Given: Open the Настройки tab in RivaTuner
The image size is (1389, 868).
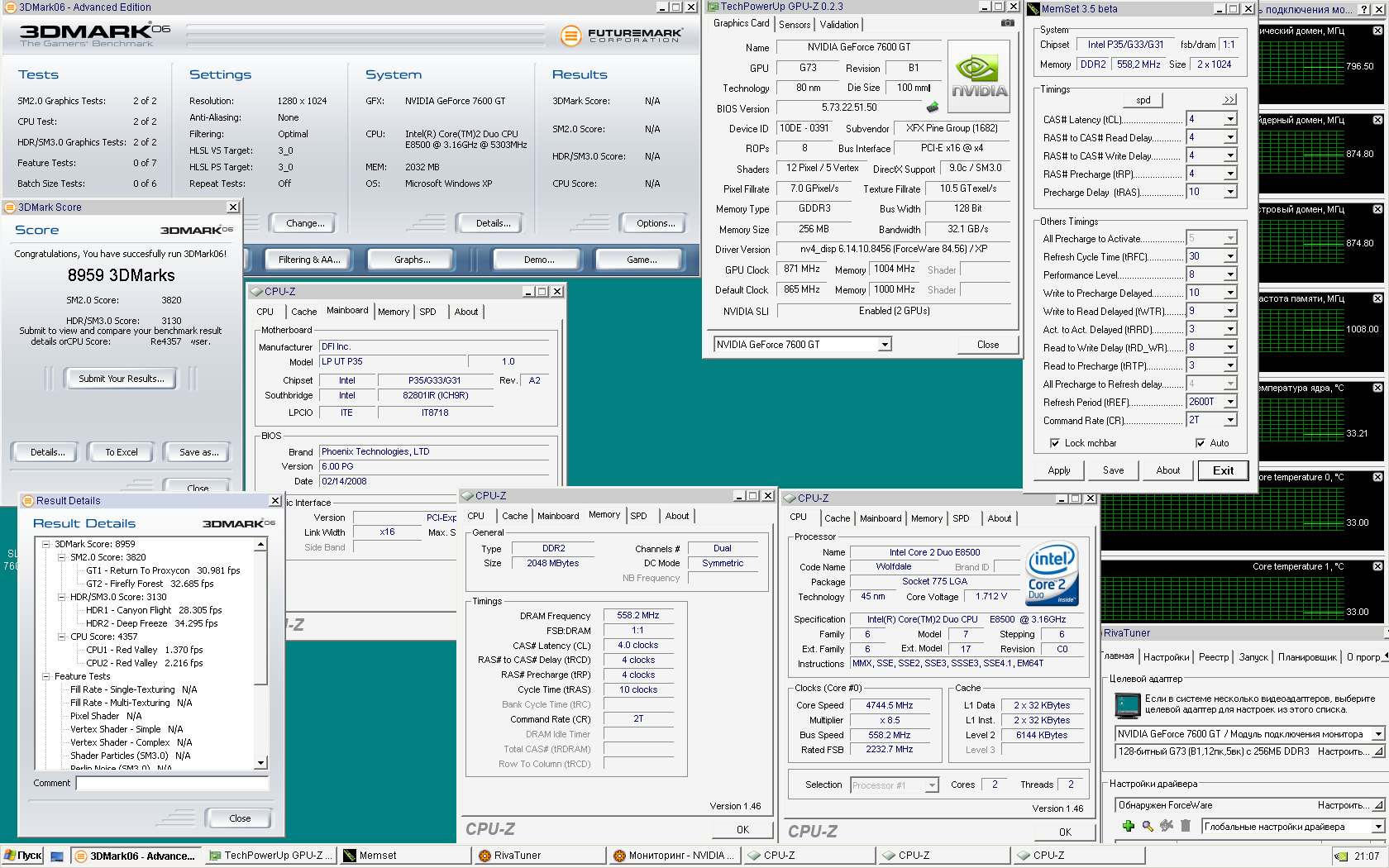Looking at the screenshot, I should pyautogui.click(x=1166, y=657).
